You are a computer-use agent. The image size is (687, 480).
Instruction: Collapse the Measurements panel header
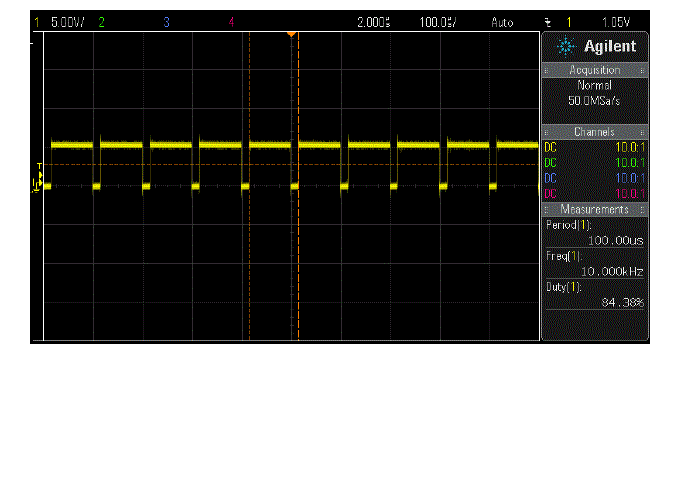click(595, 209)
